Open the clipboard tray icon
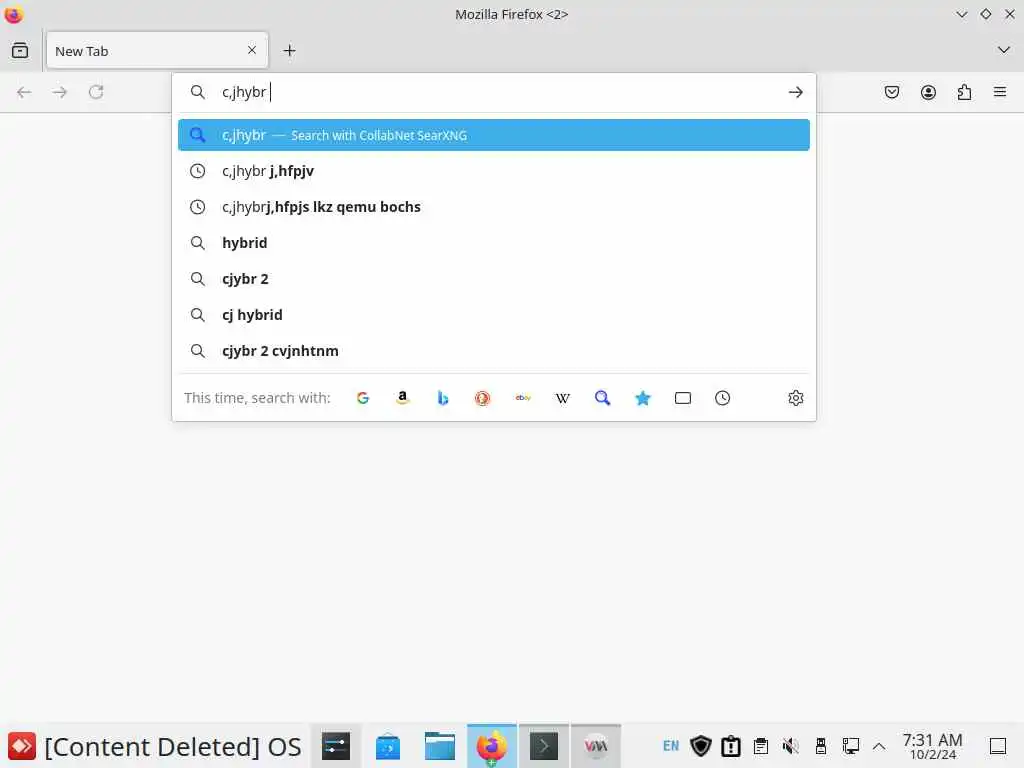 pyautogui.click(x=761, y=746)
